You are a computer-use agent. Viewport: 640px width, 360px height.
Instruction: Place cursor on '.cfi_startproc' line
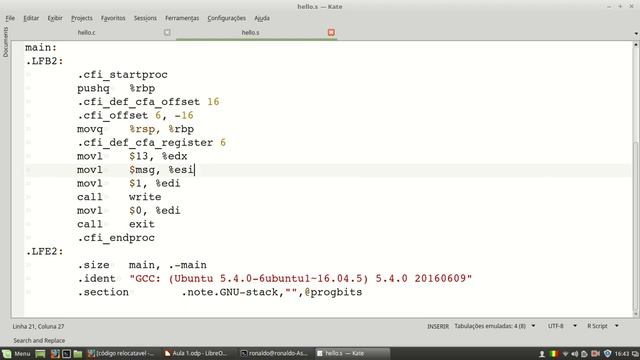122,75
